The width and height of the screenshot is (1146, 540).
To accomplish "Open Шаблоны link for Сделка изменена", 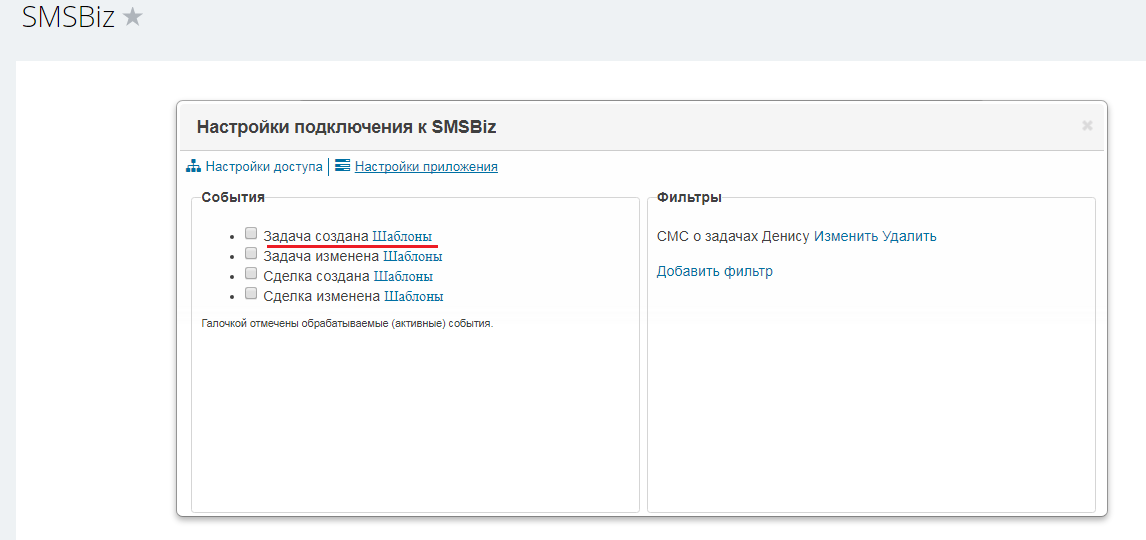I will pos(414,296).
